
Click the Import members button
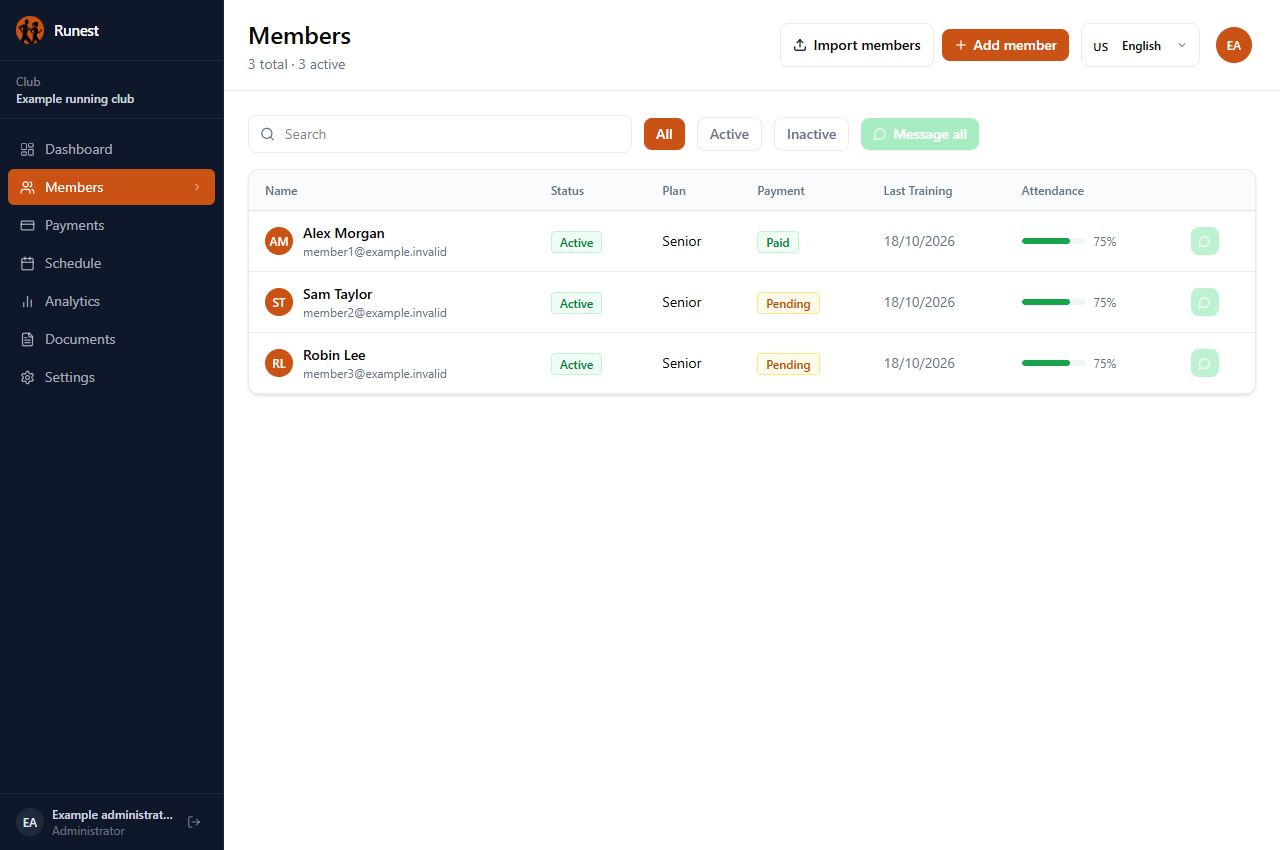[x=857, y=45]
